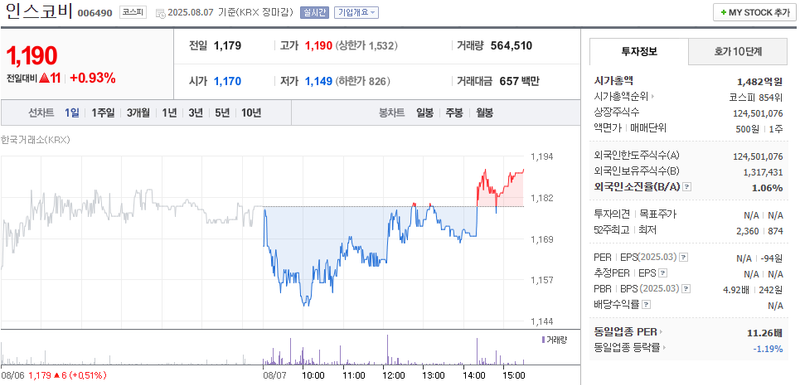Open the 시가총액순위 arrow link
Viewport: 800px width, 385px height.
click(653, 96)
